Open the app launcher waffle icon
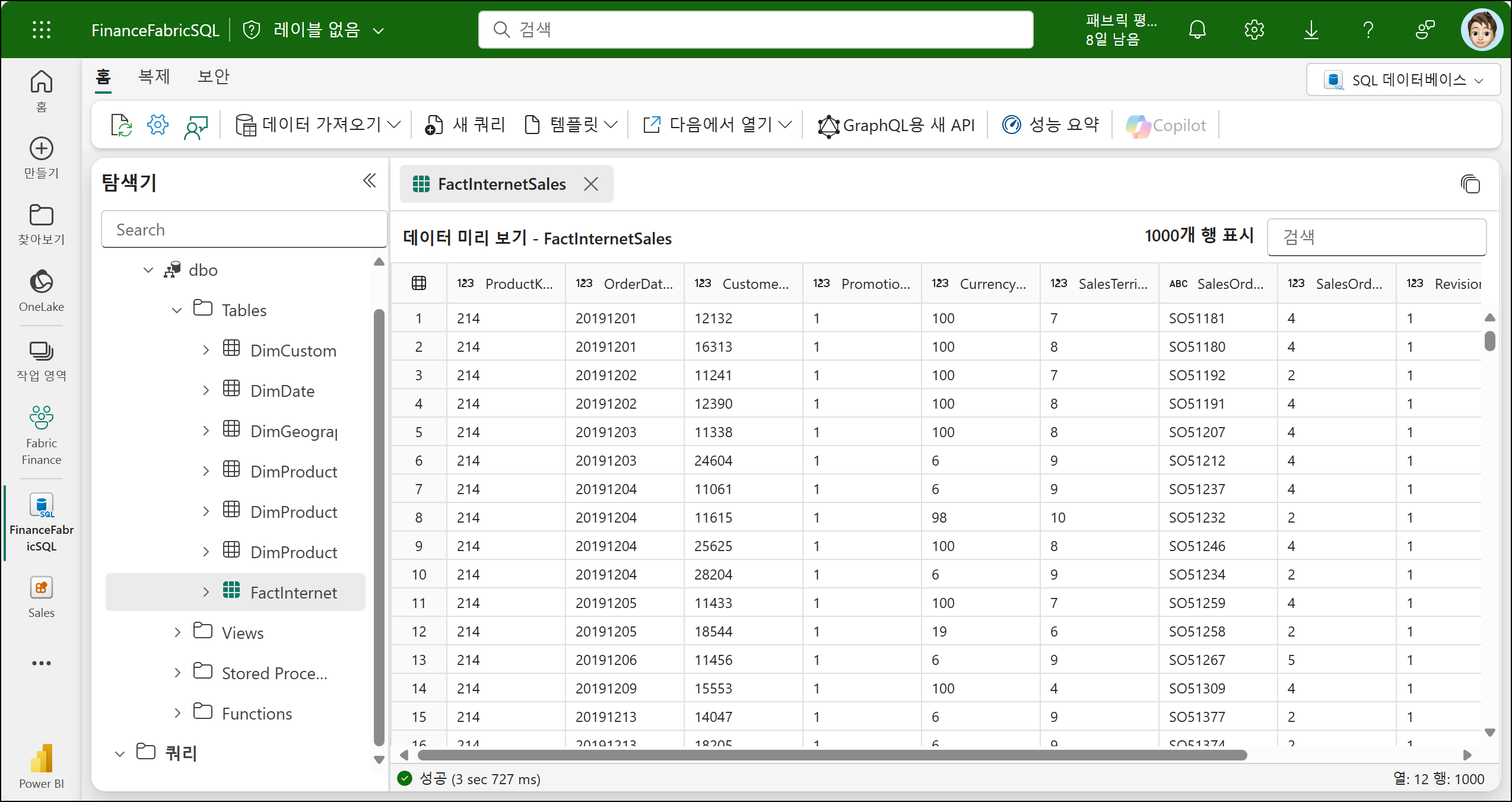This screenshot has height=802, width=1512. [x=42, y=30]
